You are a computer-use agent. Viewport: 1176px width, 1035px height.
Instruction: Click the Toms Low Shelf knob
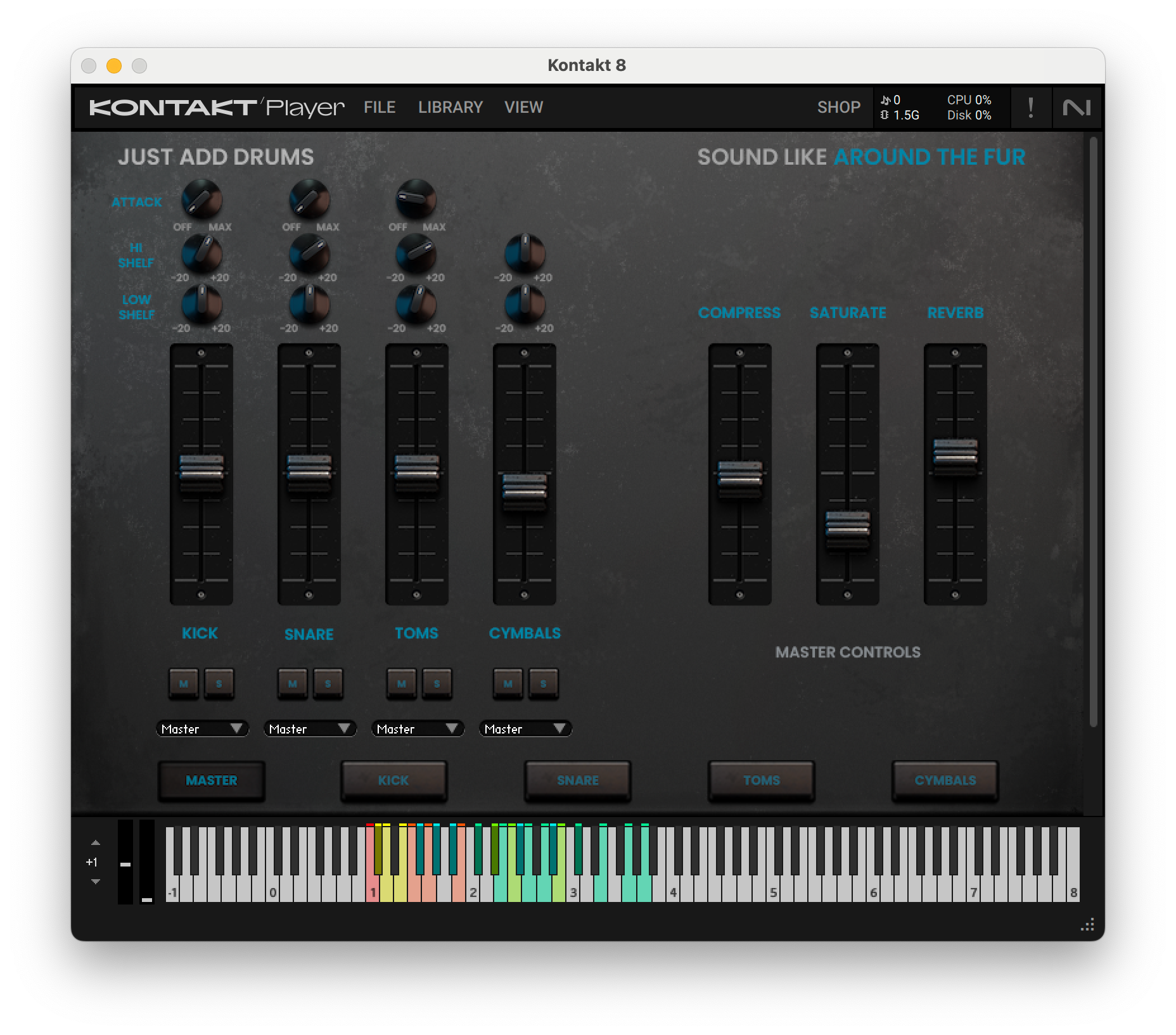point(416,304)
